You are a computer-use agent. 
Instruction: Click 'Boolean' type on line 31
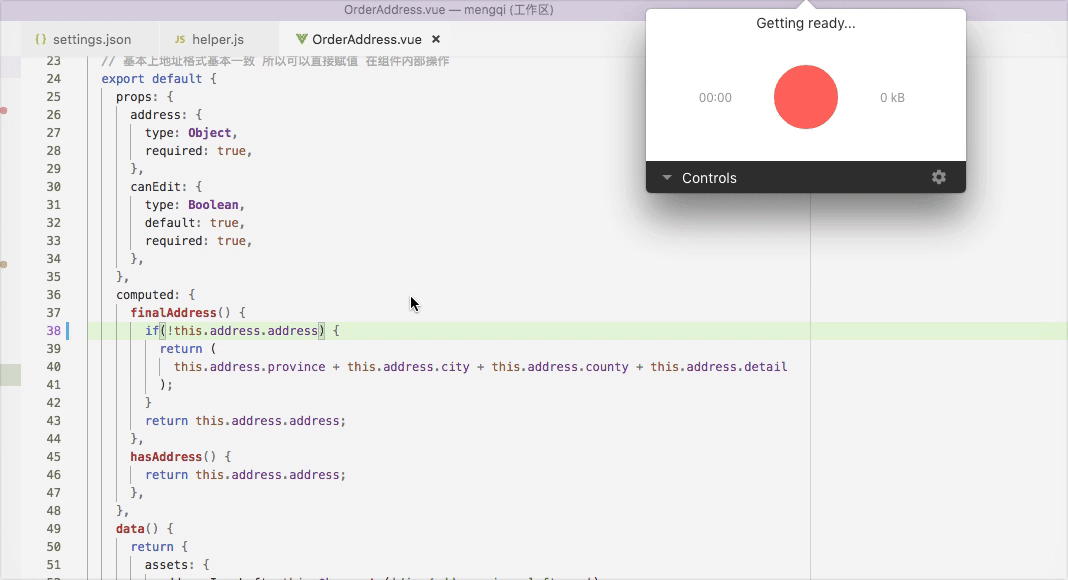pos(213,204)
